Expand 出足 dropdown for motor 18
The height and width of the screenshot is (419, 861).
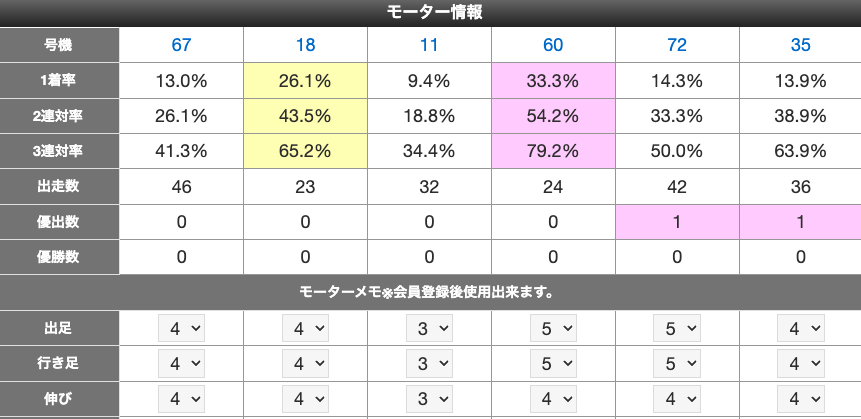pos(305,327)
